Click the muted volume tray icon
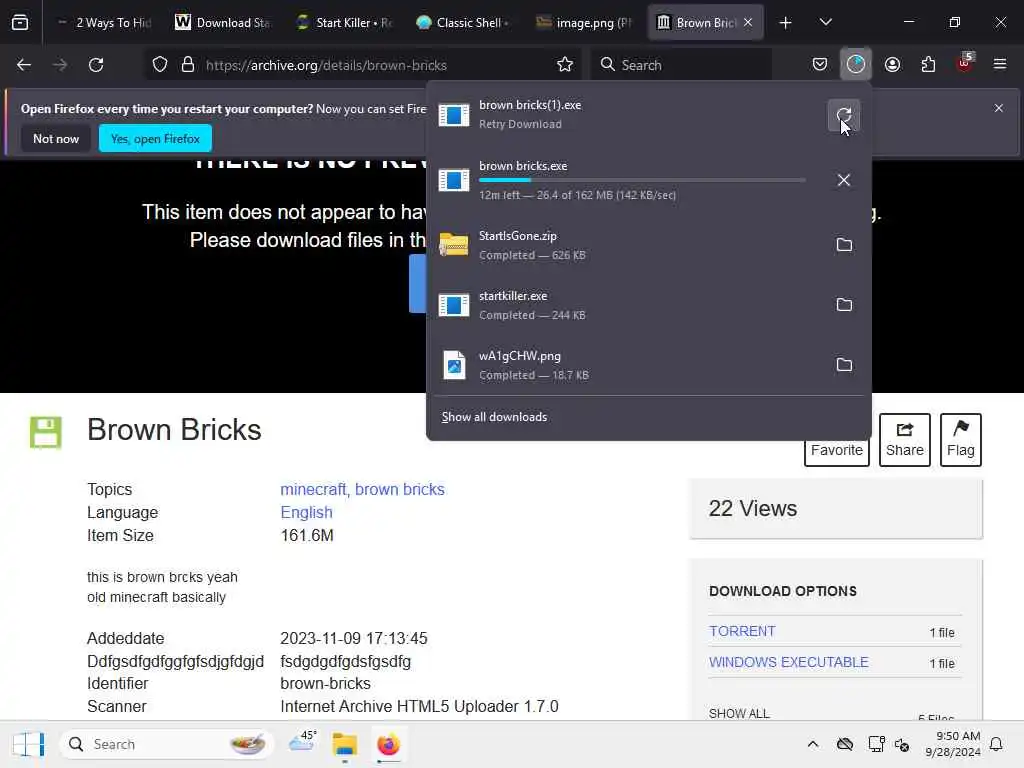This screenshot has width=1024, height=768. (903, 744)
